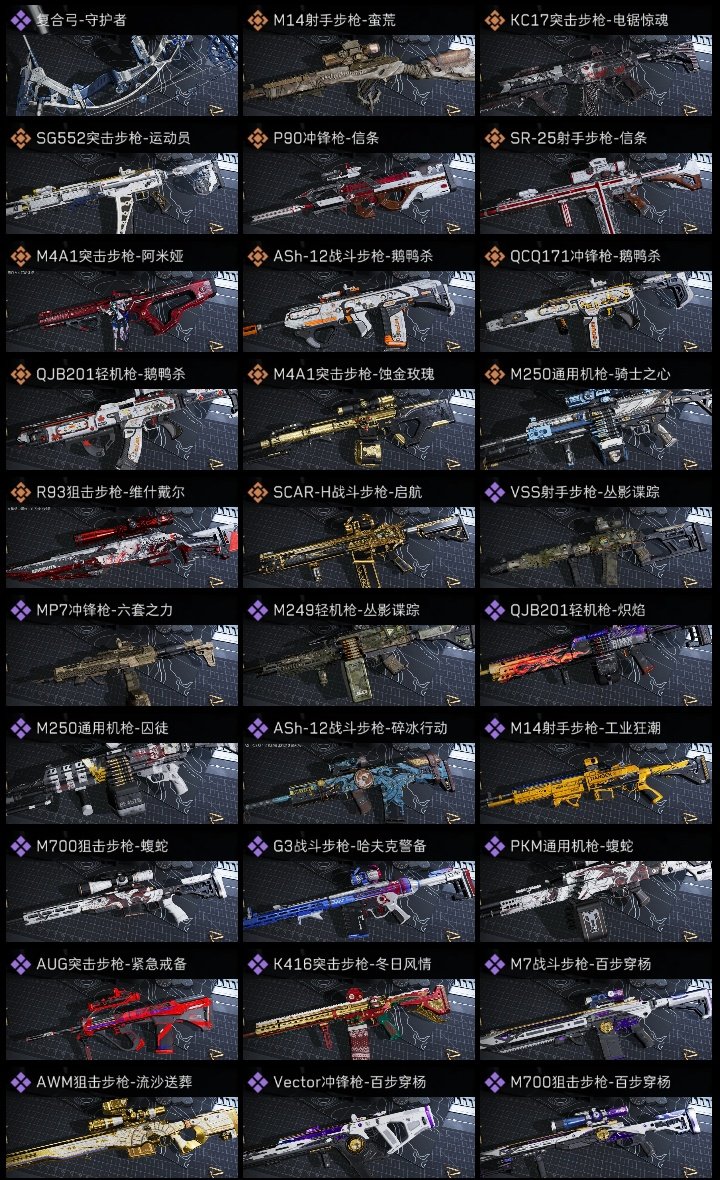Click the purple rarity icon beside VSS射手步枪-丛影谍踪

[494, 492]
